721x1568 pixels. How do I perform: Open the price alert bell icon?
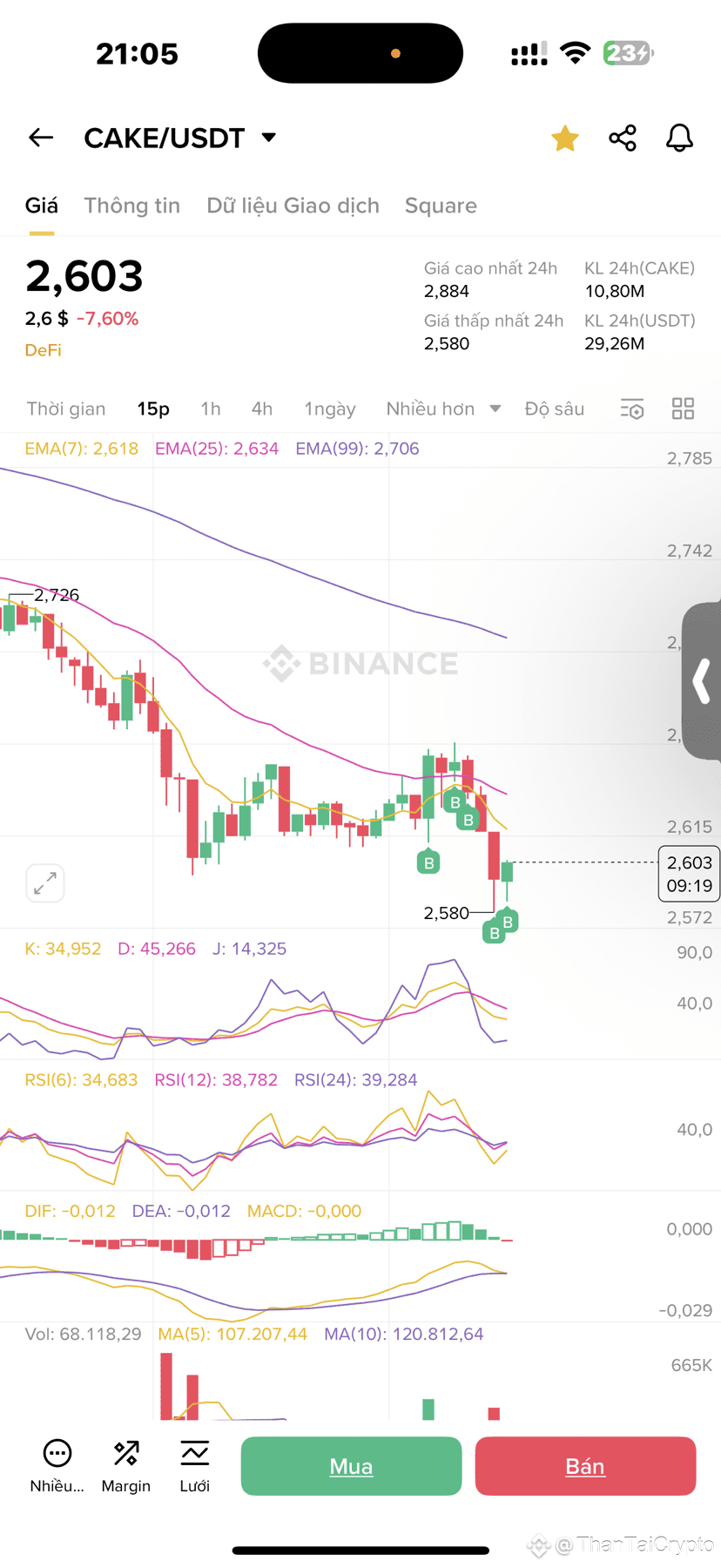point(679,138)
